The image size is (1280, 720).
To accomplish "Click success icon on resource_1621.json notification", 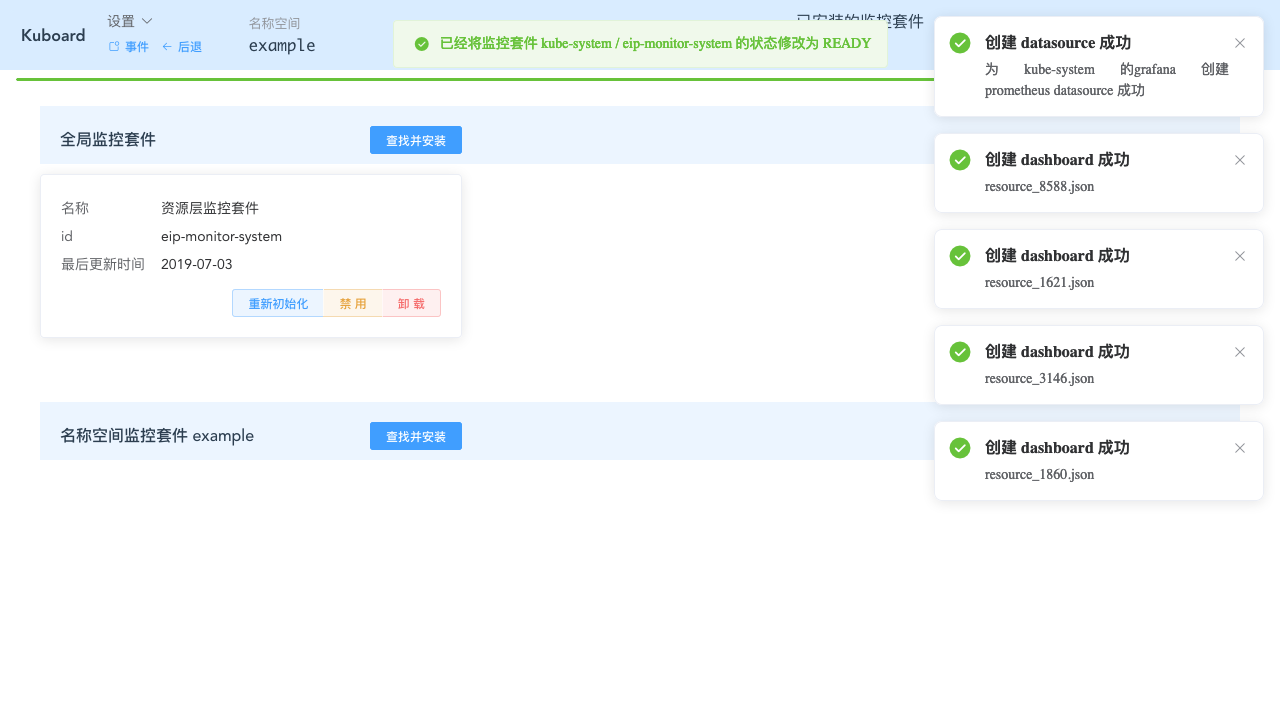I will (x=959, y=256).
